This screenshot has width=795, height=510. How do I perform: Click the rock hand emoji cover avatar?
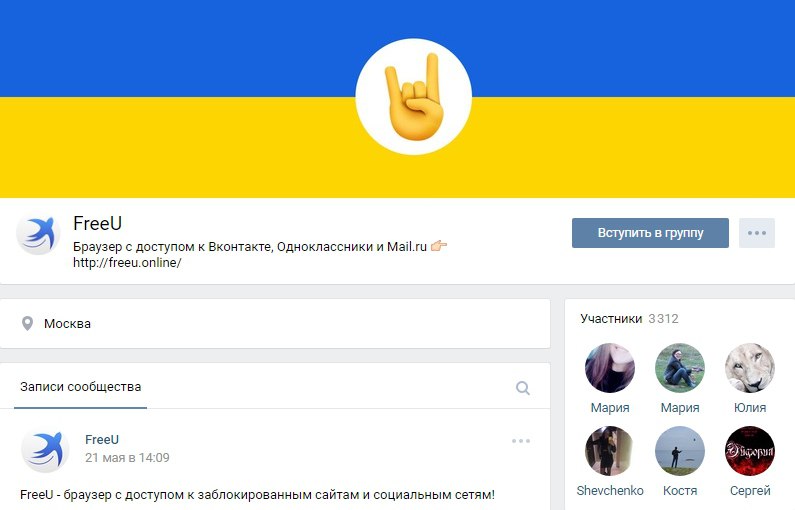click(x=414, y=96)
